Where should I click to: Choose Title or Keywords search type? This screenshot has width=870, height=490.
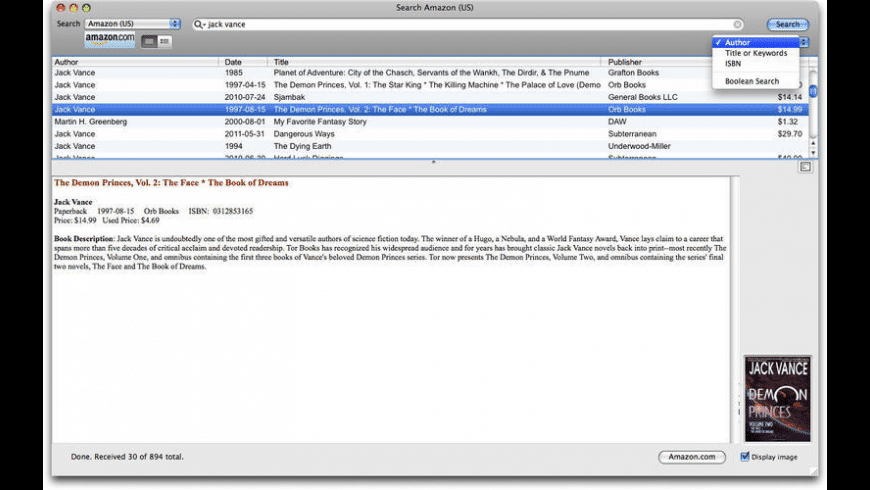(755, 53)
